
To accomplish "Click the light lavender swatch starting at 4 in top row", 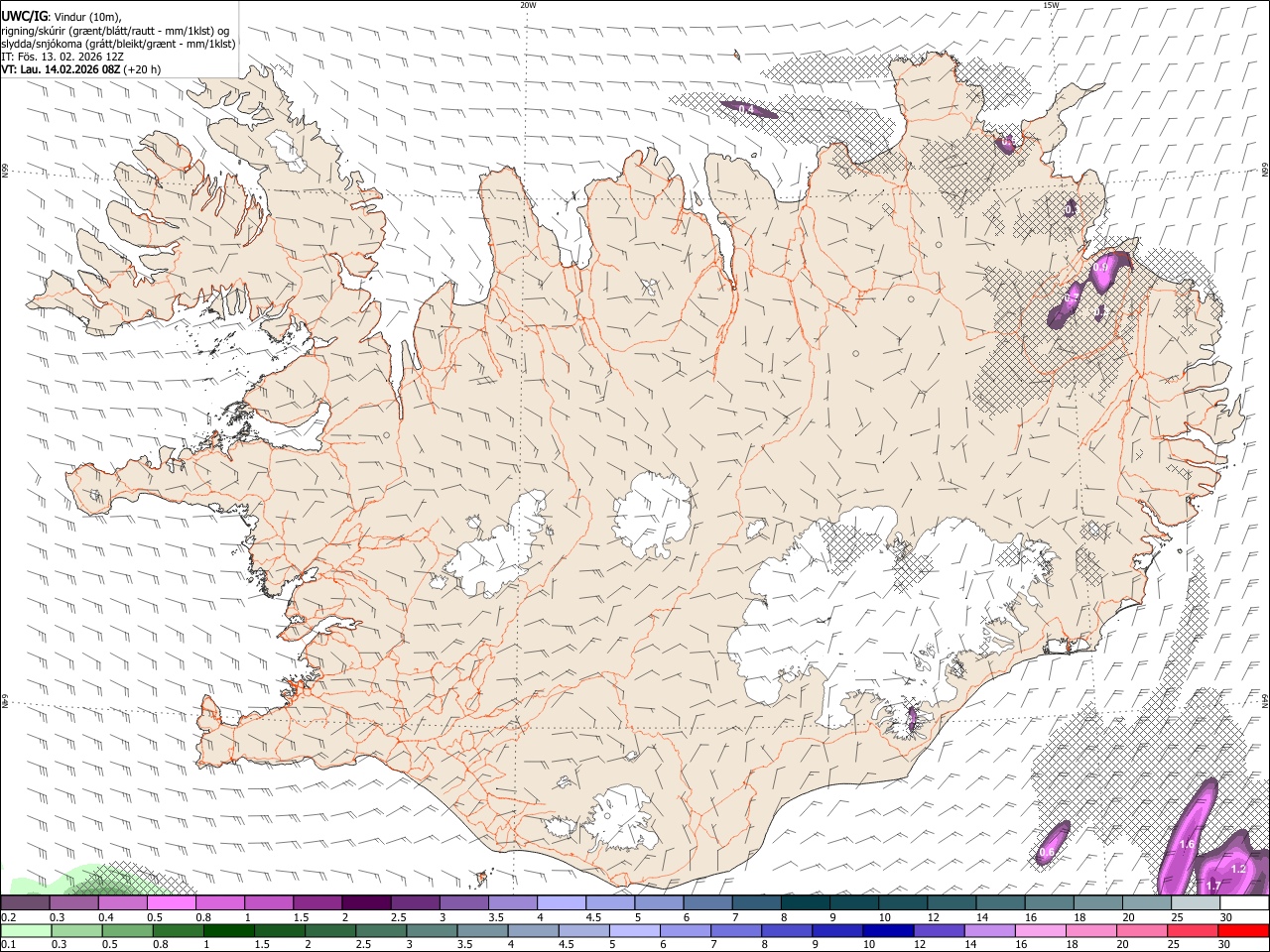I will (562, 902).
